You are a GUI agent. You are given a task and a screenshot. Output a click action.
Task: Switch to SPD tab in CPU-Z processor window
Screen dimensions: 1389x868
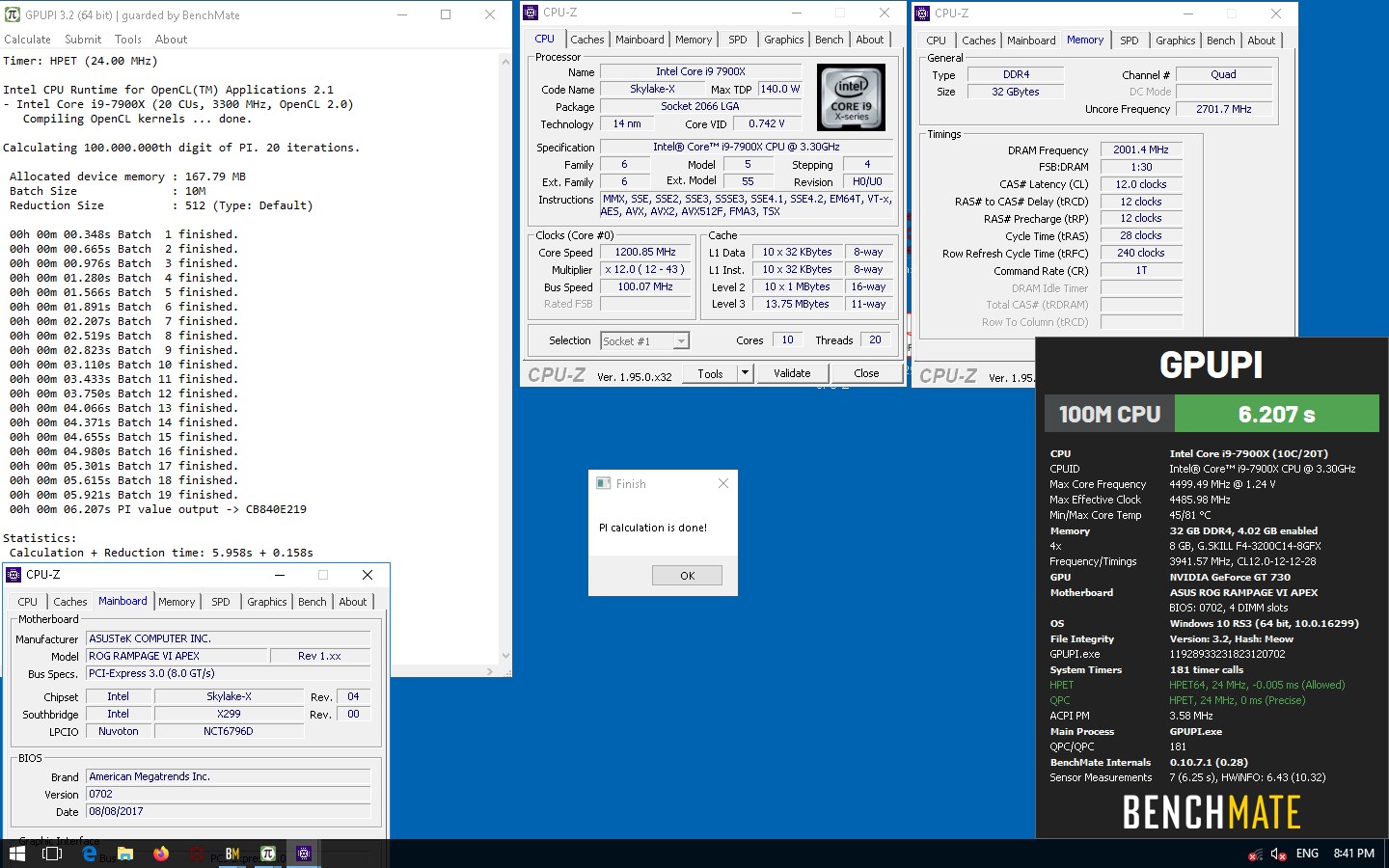pos(738,40)
